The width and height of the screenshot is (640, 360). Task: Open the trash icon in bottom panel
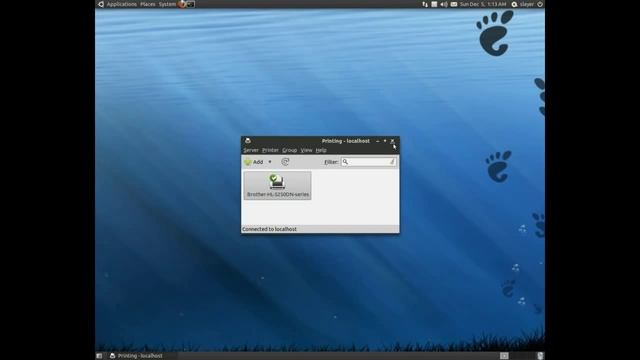tap(540, 356)
